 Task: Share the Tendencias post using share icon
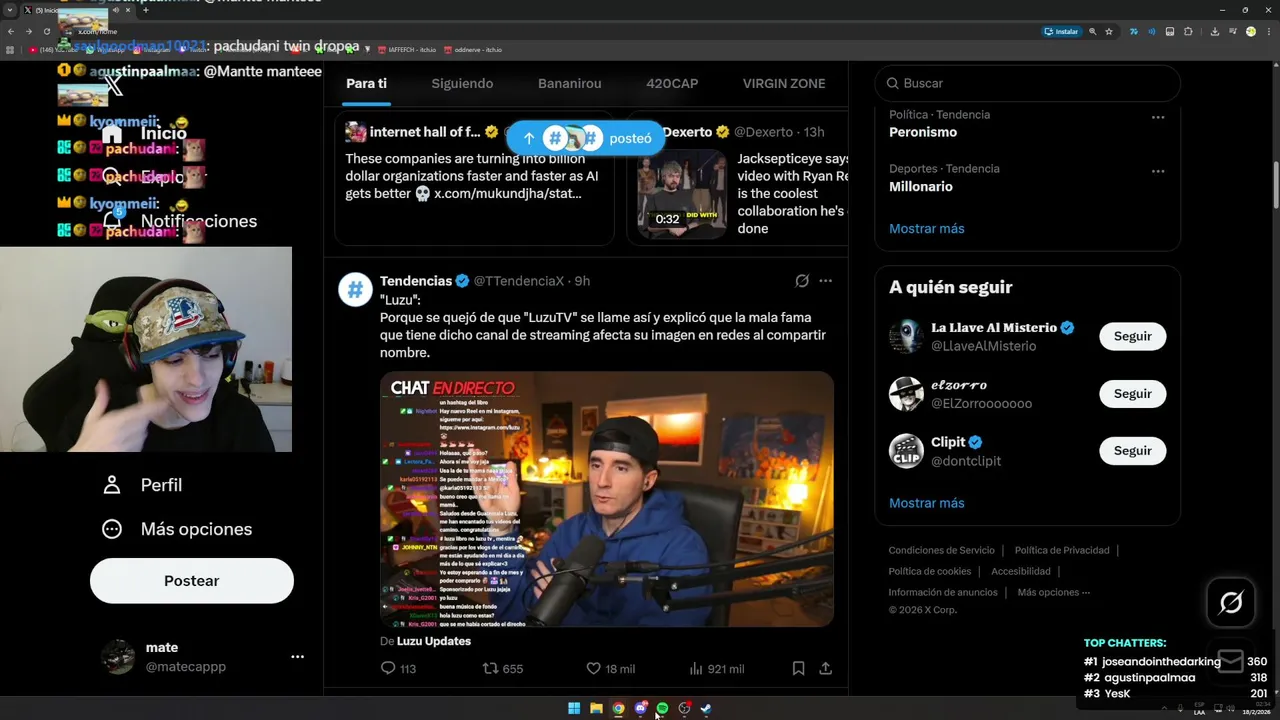click(x=825, y=668)
